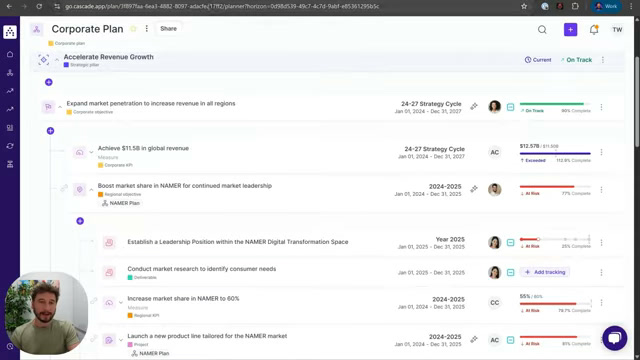Click progress bar of Achieve $11.5B measure
640x360 pixels.
tap(555, 153)
